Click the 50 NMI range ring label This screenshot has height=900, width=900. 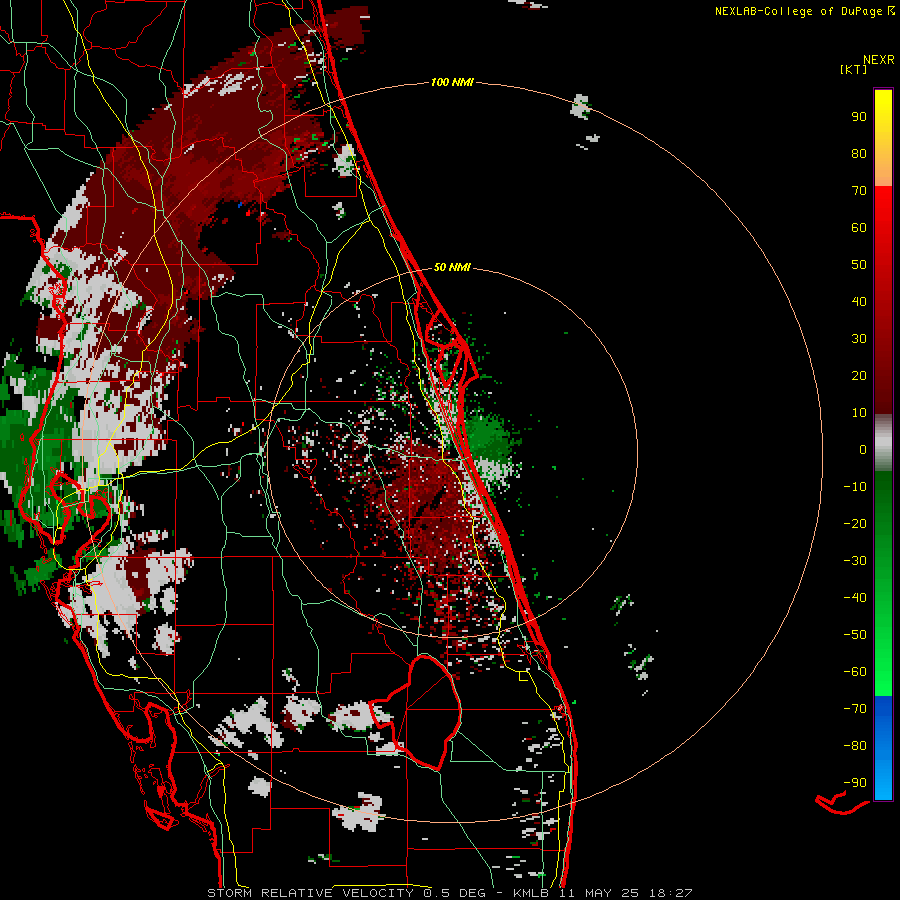point(452,267)
